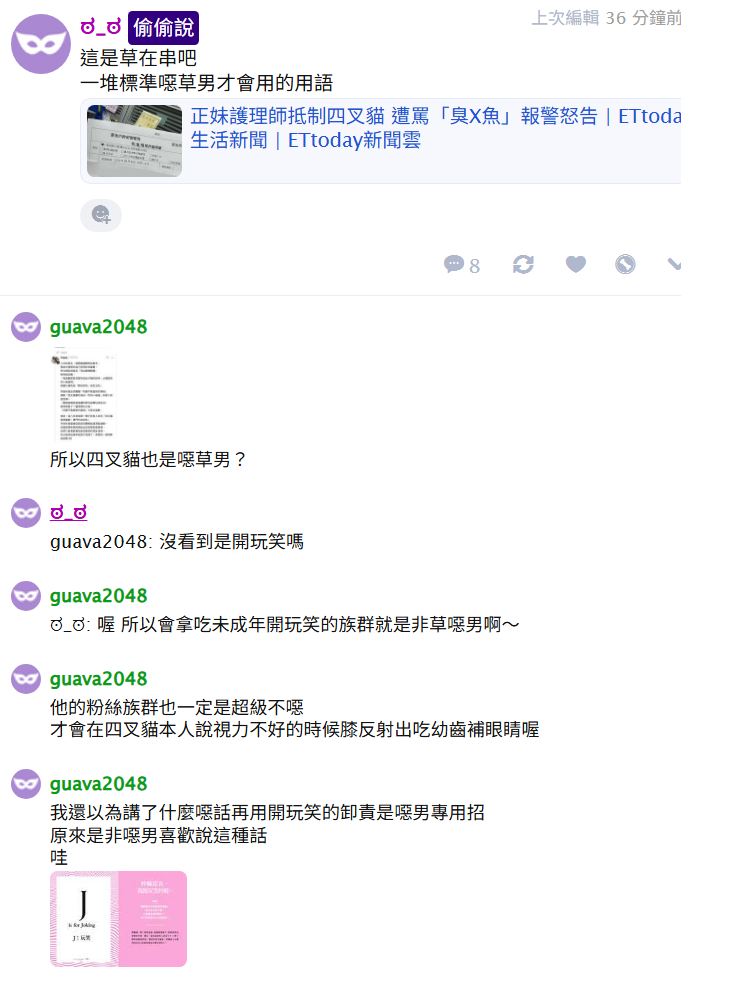Open the replies bubble showing 8 comments
Screen dimensions: 748x996
[x=462, y=264]
